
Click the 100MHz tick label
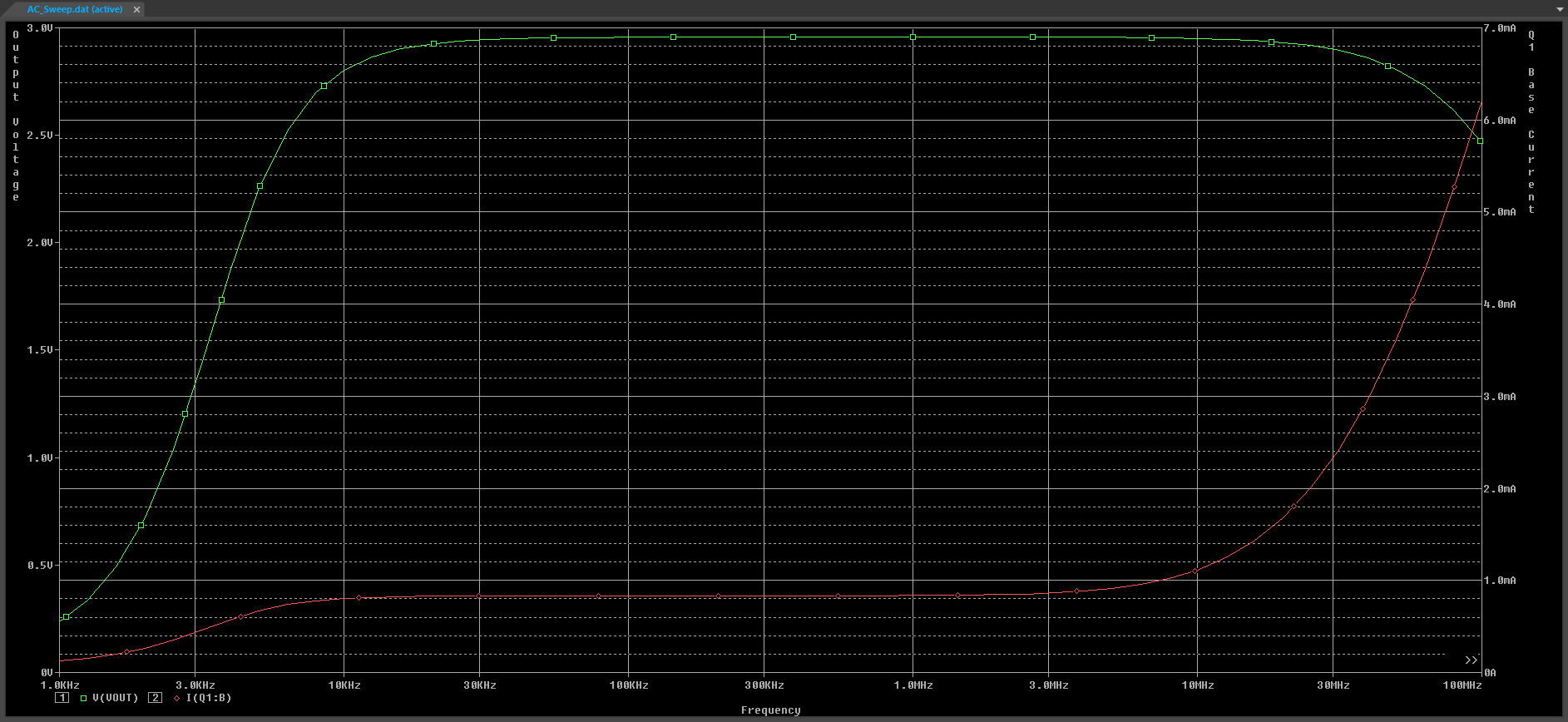coord(1462,685)
